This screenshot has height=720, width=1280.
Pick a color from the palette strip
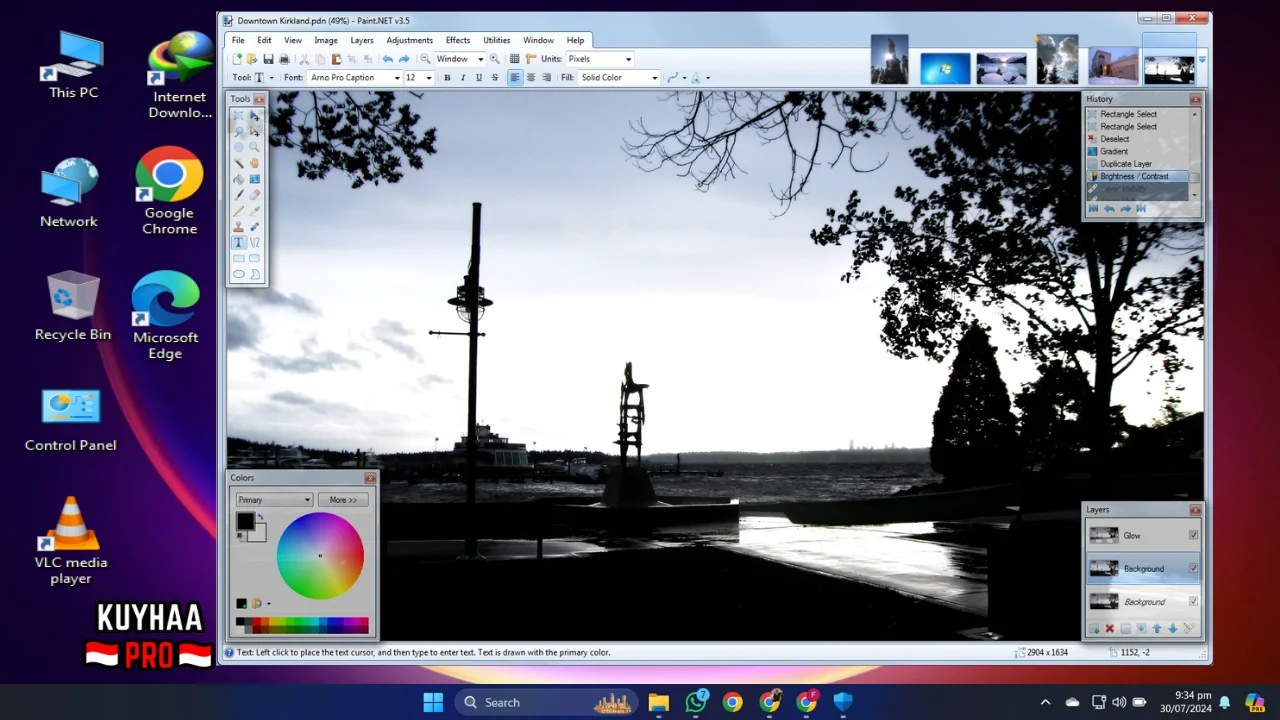tap(302, 625)
